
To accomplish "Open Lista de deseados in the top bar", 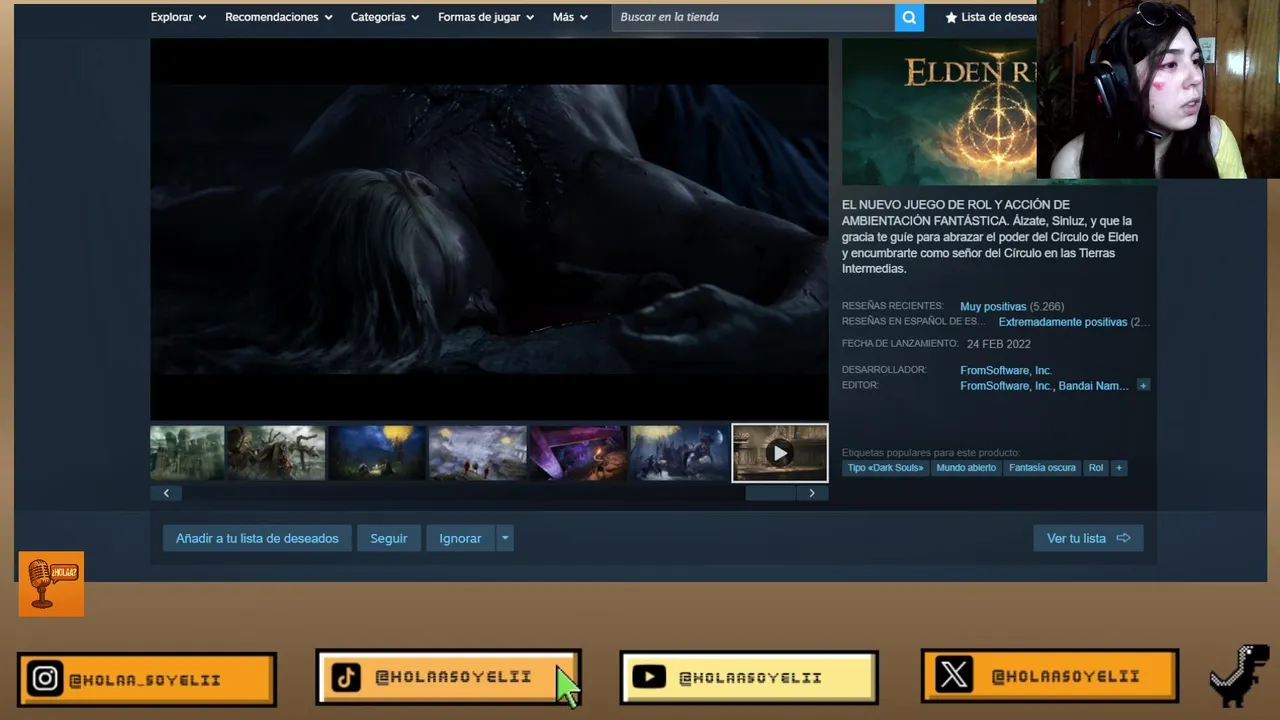I will pos(991,17).
